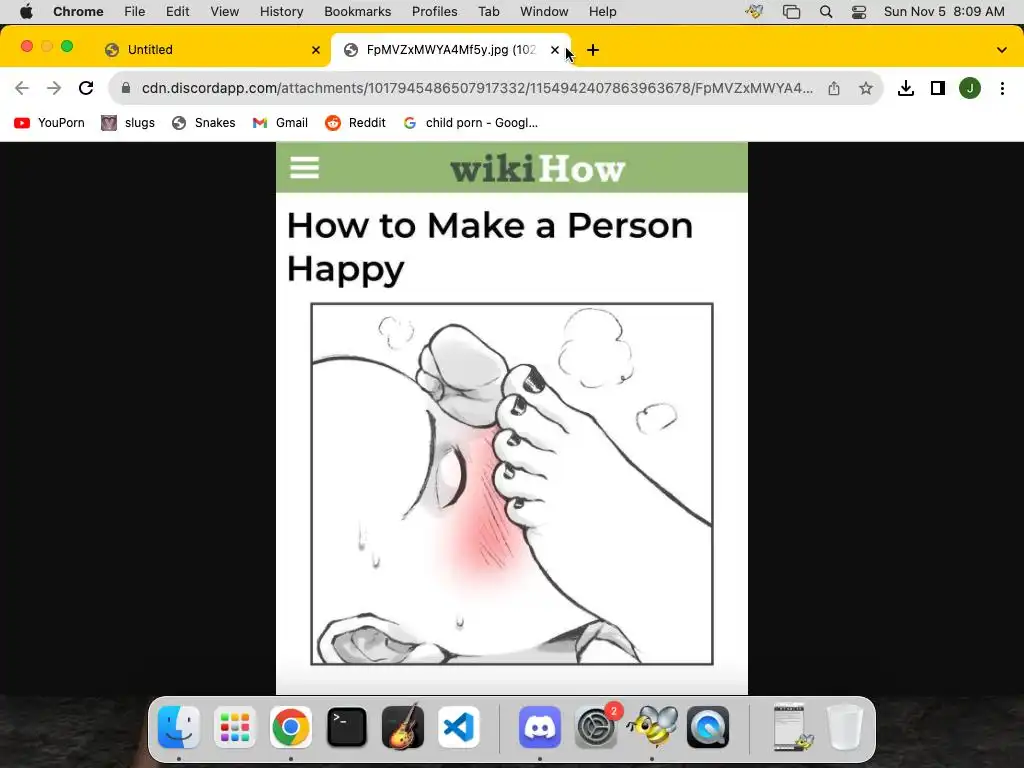The height and width of the screenshot is (768, 1024).
Task: Open Discord from the dock
Action: point(540,727)
